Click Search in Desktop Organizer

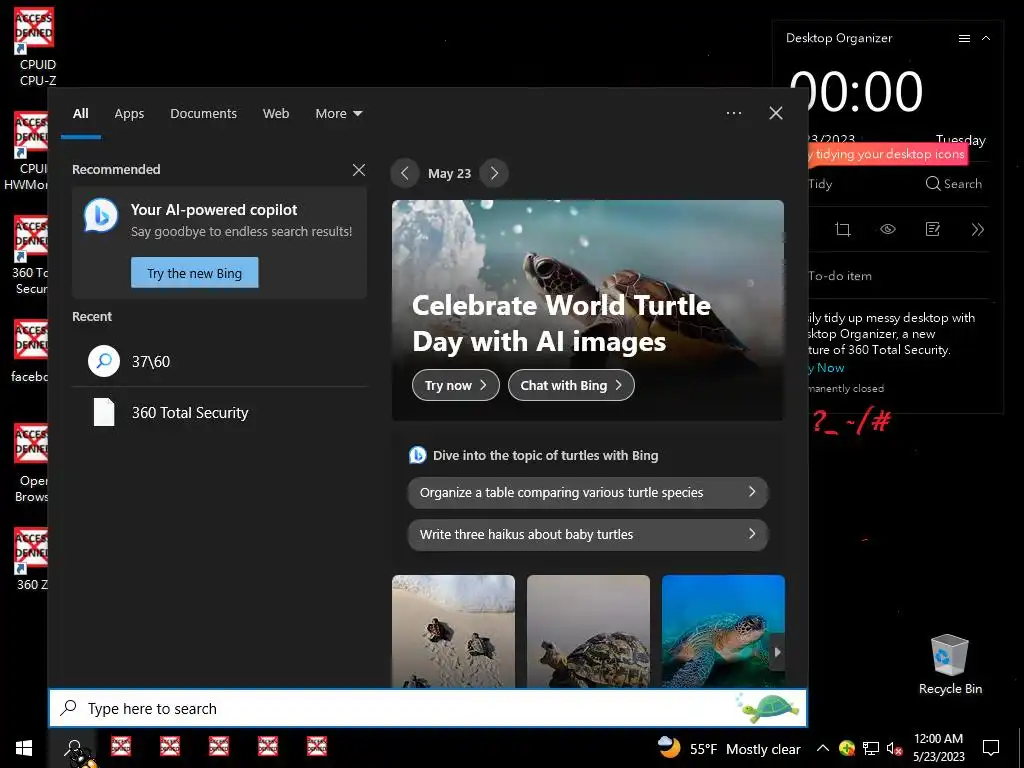tap(953, 184)
